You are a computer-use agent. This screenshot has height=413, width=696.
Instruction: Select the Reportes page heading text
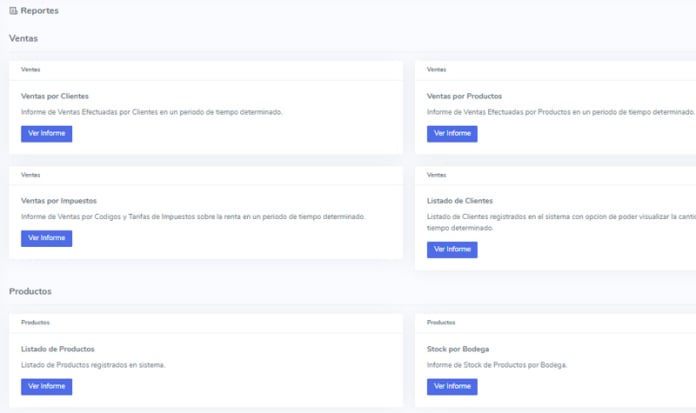[x=39, y=11]
